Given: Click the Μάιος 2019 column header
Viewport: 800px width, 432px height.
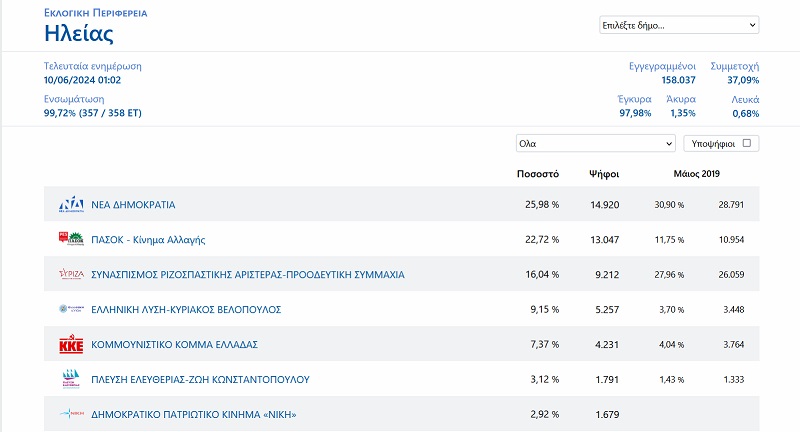Looking at the screenshot, I should (695, 174).
